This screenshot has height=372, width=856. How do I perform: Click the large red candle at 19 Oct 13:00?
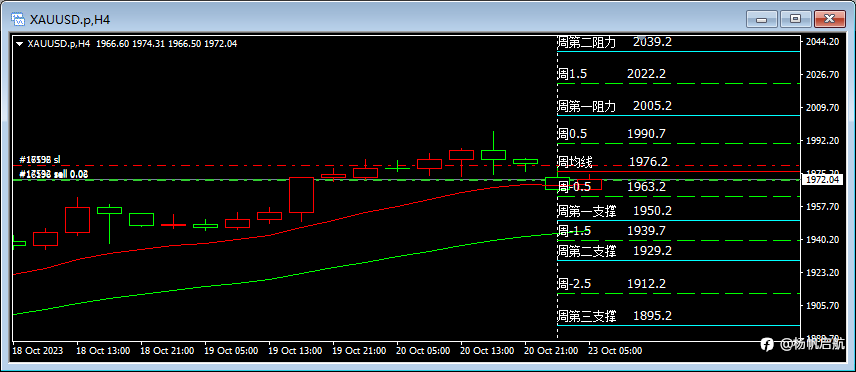(x=301, y=195)
